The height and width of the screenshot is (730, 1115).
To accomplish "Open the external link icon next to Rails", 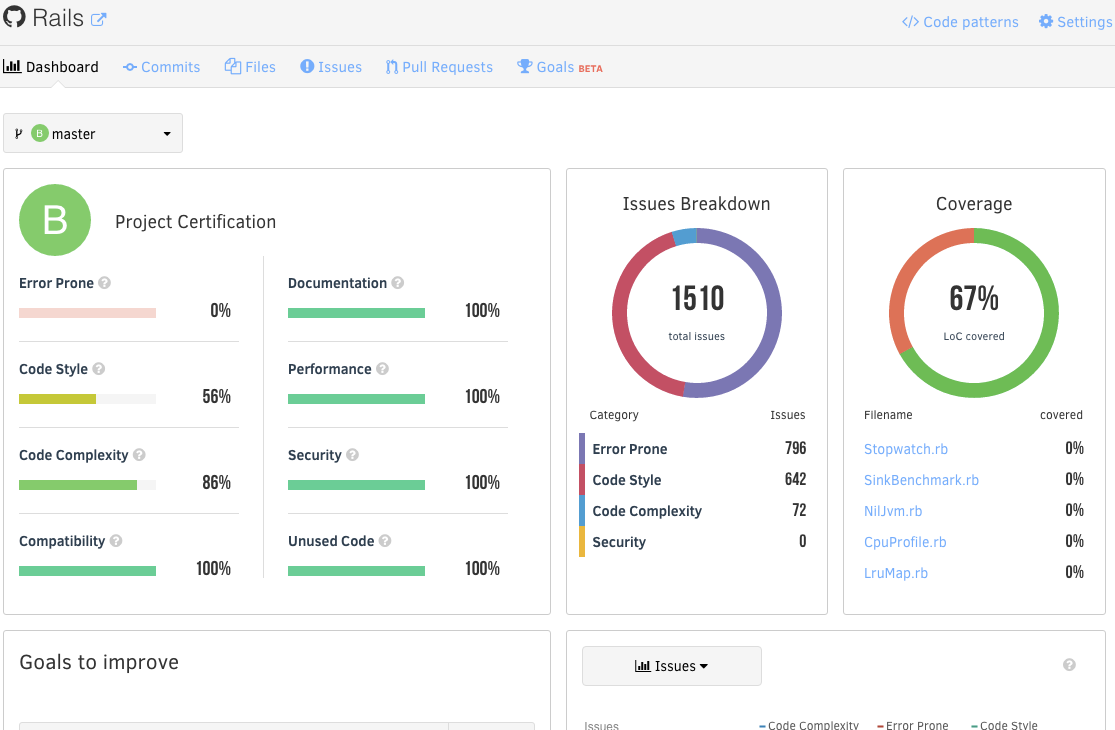I will point(99,19).
